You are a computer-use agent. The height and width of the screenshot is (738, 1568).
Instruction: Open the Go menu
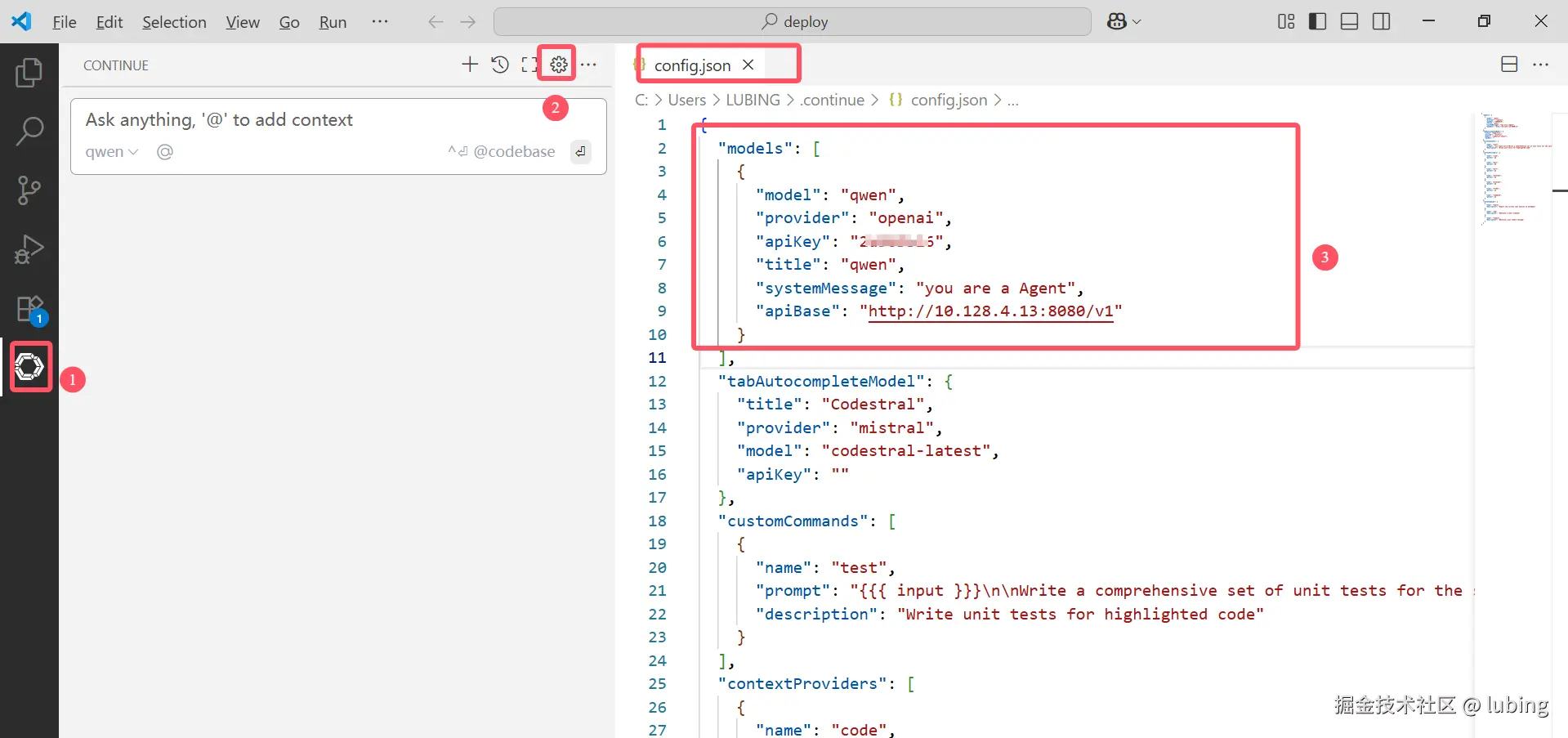pos(289,22)
